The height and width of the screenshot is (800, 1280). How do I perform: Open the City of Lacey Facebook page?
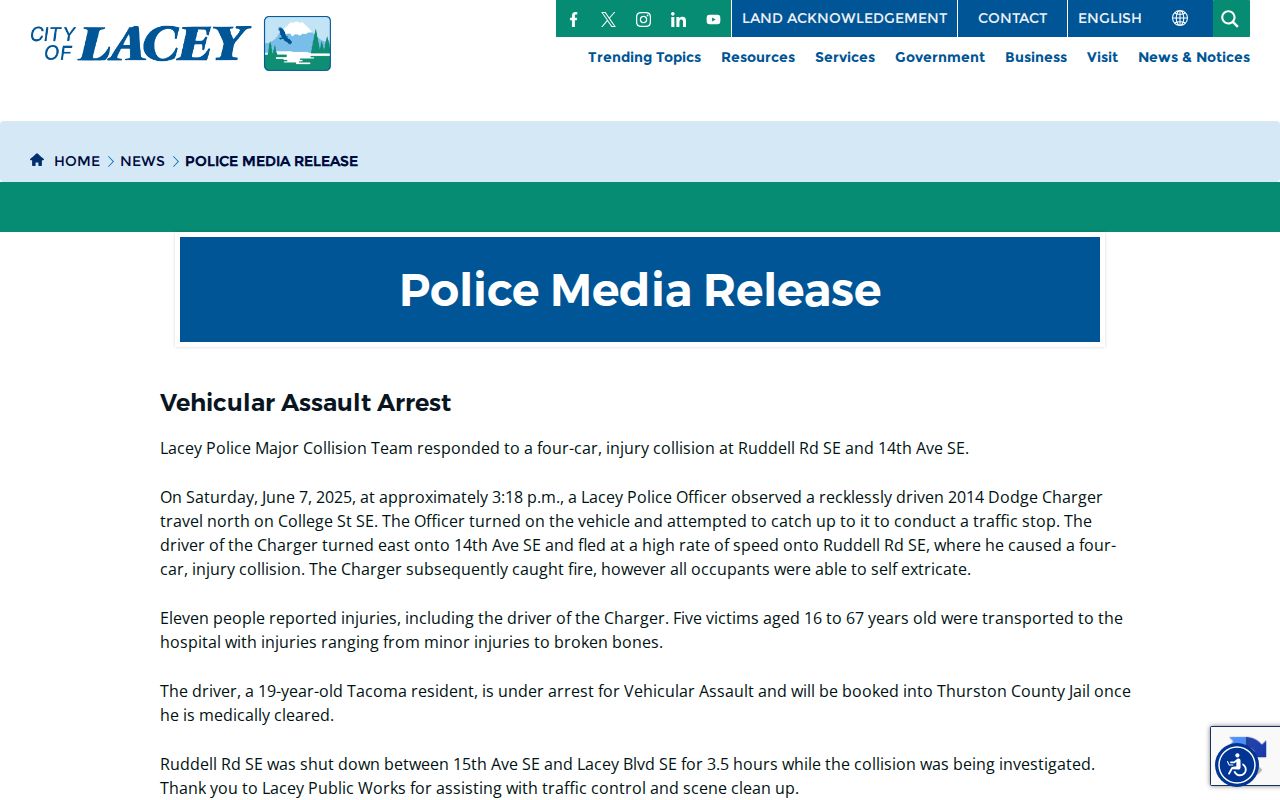pyautogui.click(x=573, y=19)
